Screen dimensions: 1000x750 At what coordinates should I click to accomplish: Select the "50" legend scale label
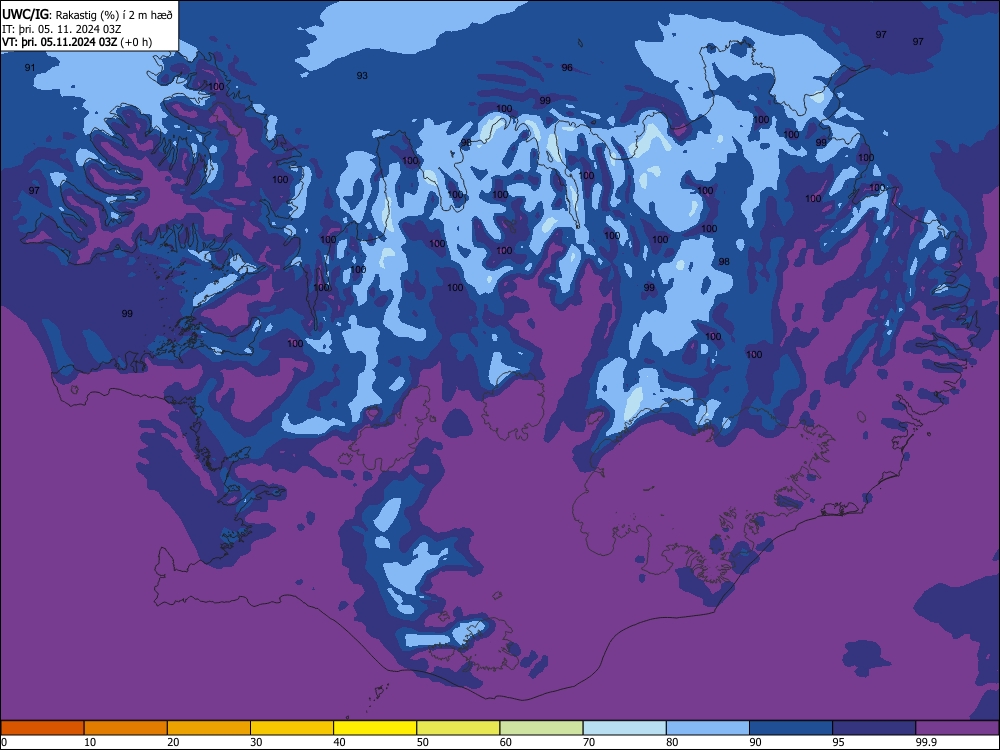coord(423,742)
